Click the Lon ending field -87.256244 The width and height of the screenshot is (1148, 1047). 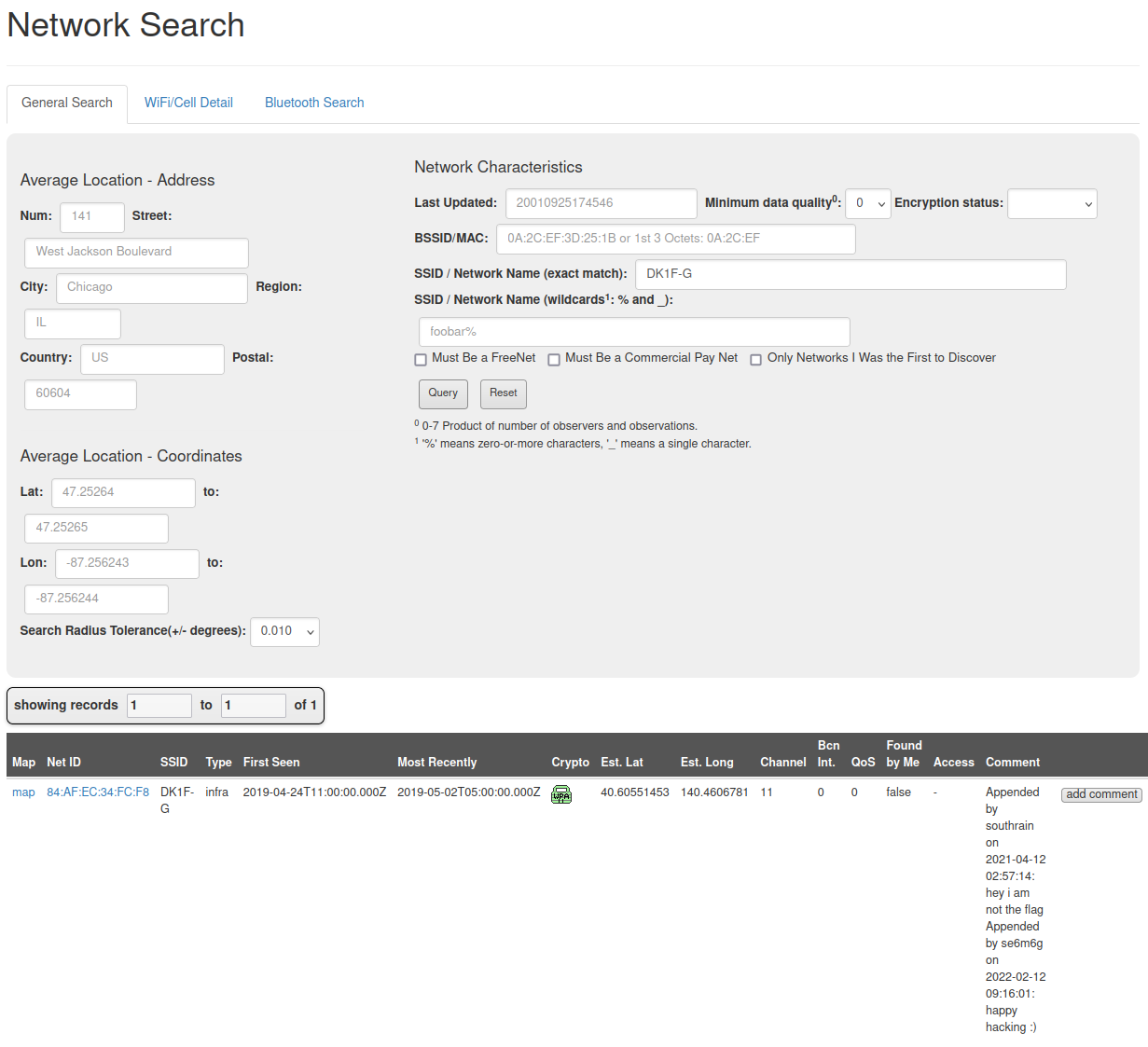[96, 599]
